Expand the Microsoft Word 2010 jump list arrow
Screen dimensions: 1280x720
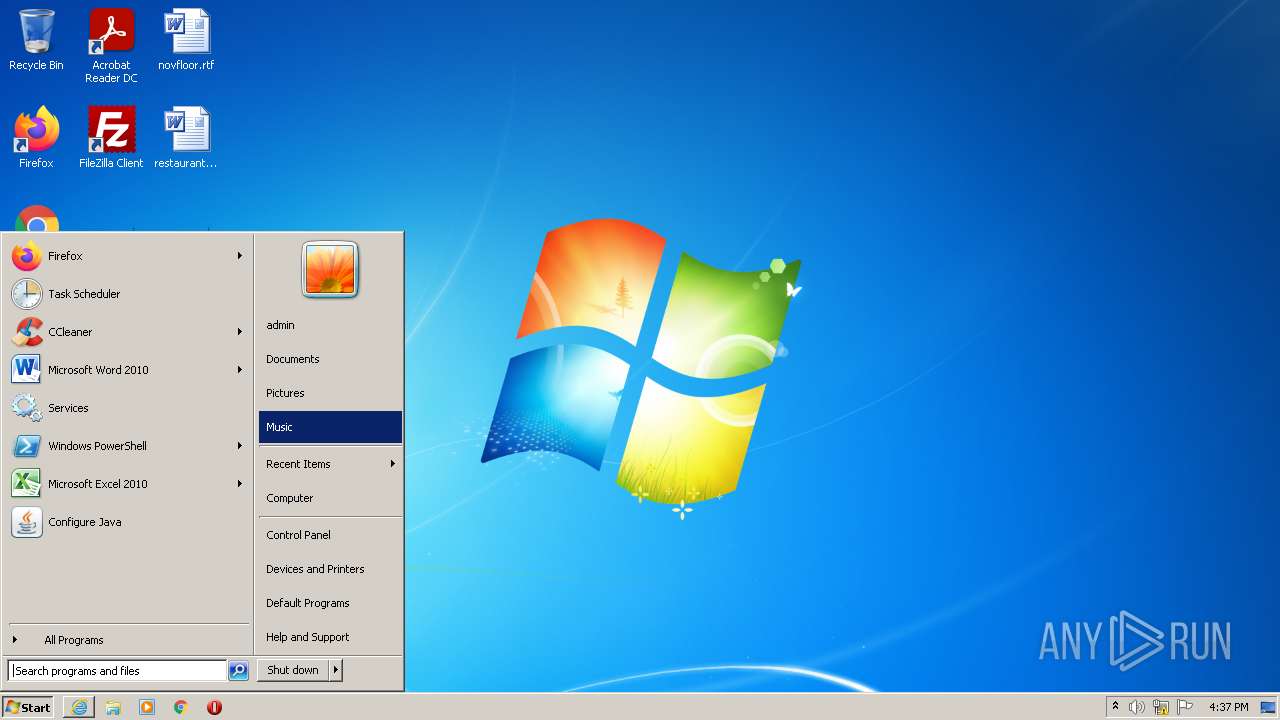tap(240, 370)
